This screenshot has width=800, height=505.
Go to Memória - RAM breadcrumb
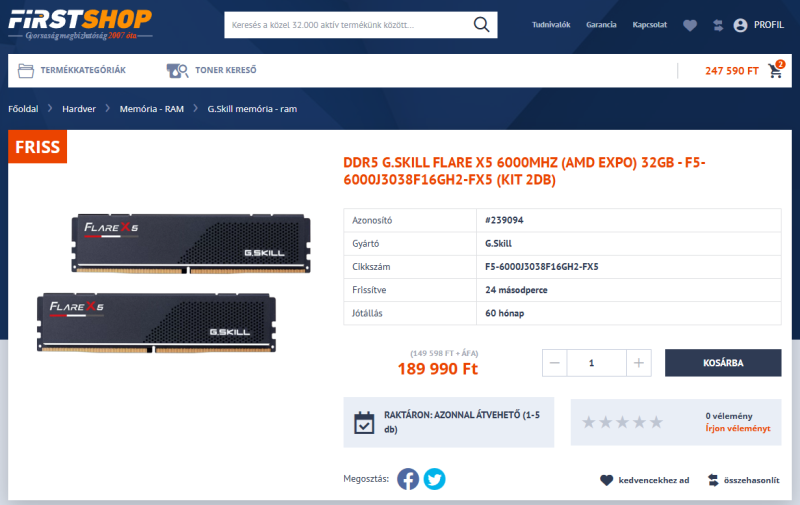(x=152, y=109)
